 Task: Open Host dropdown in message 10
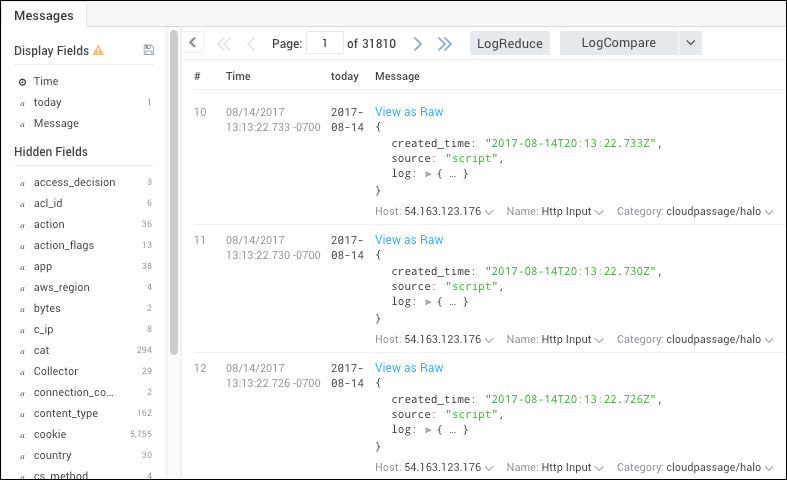tap(489, 212)
